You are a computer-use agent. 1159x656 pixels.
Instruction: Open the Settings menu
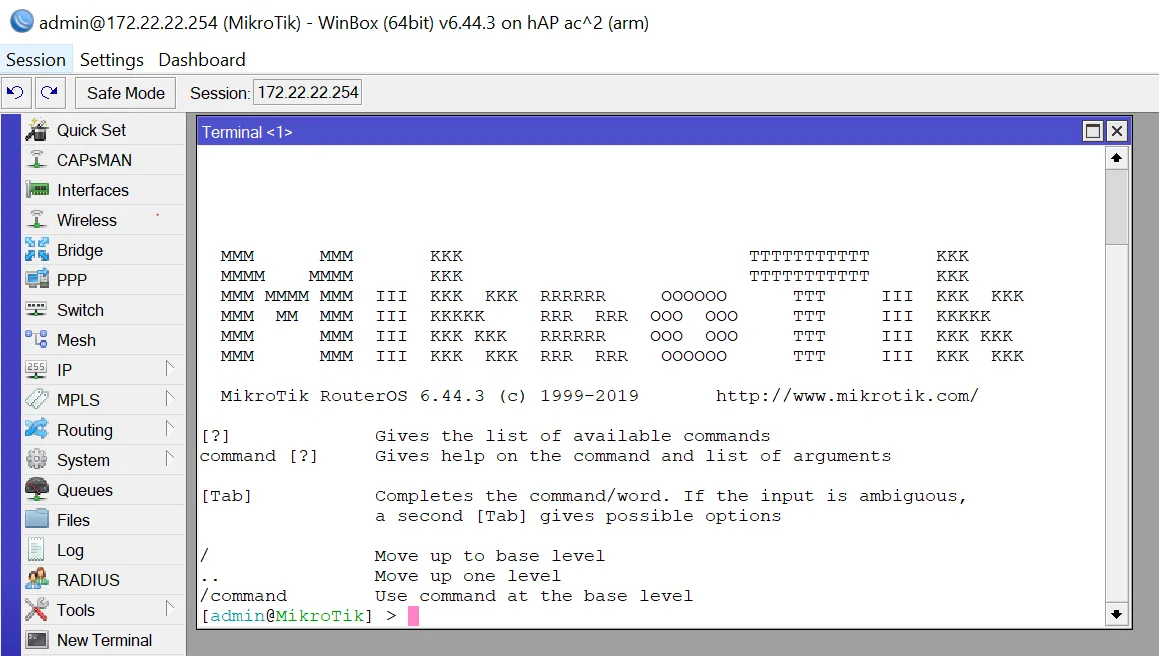112,60
